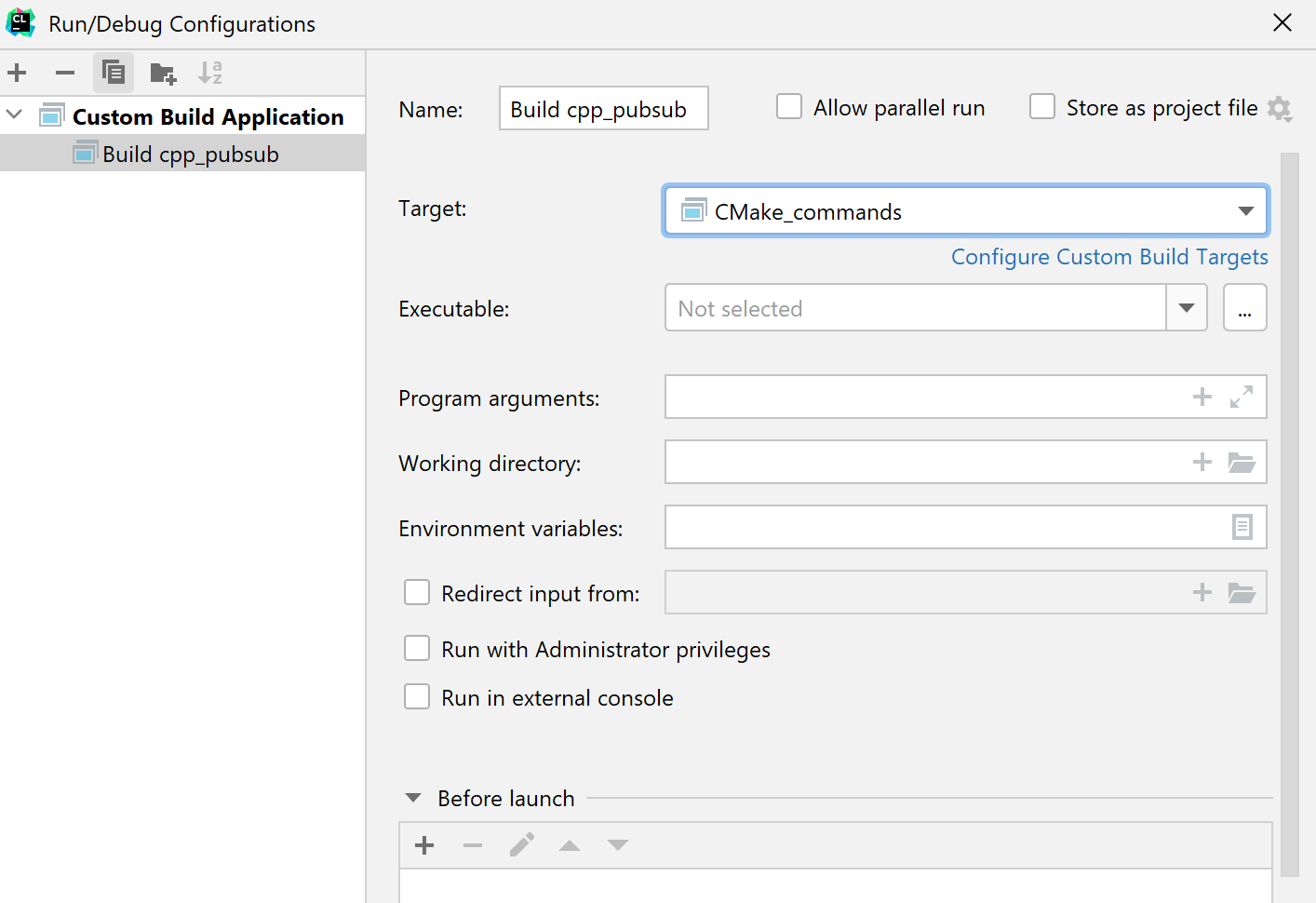Screen dimensions: 1316x903
Task: Open the environment variables editor
Action: (x=1242, y=527)
